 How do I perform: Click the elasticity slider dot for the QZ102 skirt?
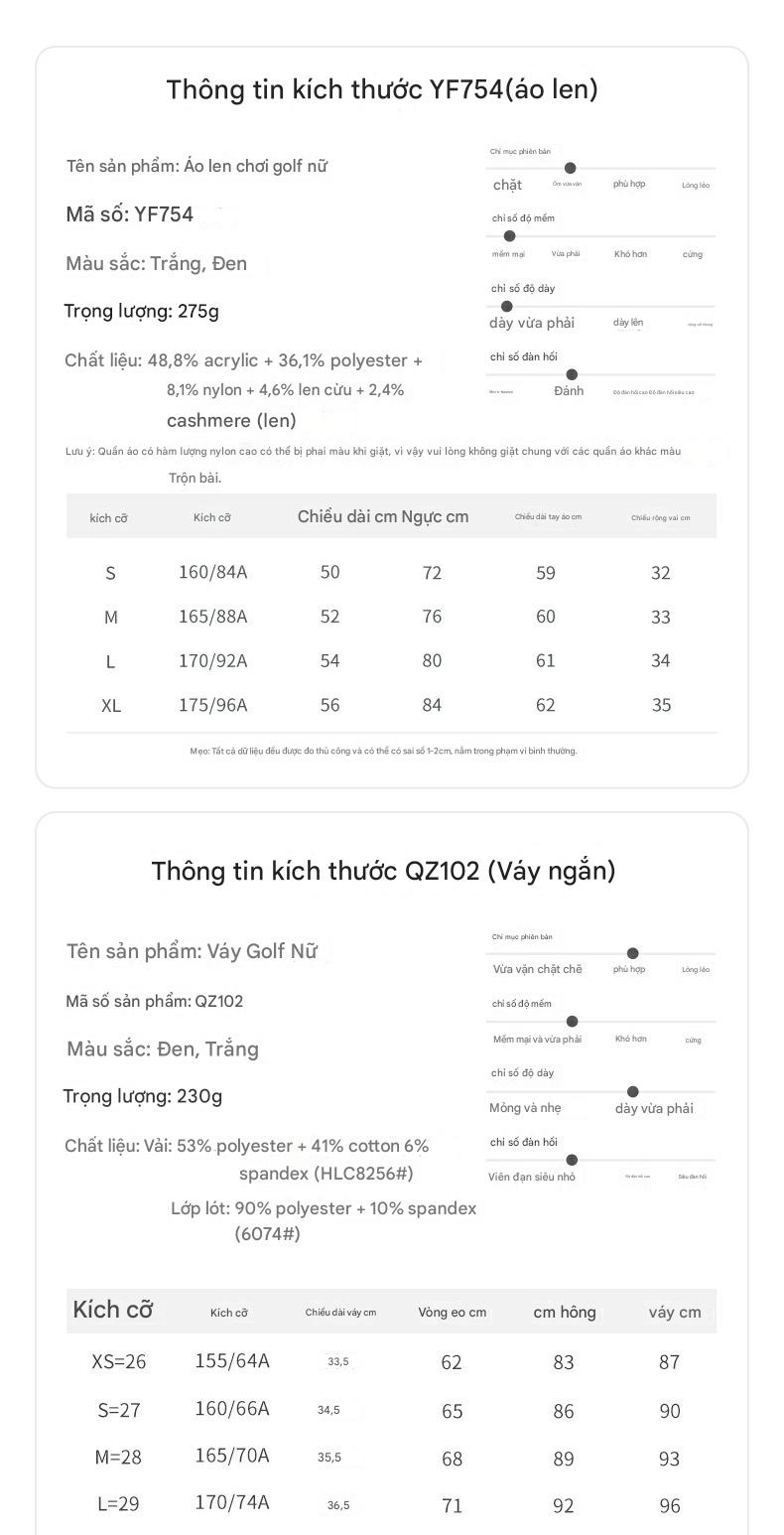click(x=572, y=1160)
